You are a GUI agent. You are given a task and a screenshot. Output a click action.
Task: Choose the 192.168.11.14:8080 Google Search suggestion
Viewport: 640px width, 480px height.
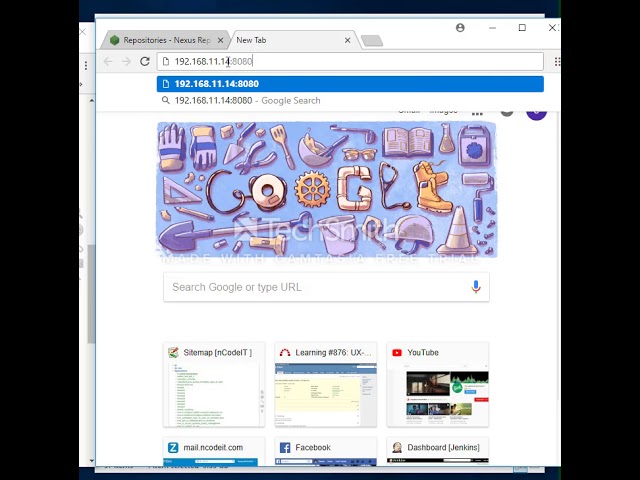coord(350,100)
